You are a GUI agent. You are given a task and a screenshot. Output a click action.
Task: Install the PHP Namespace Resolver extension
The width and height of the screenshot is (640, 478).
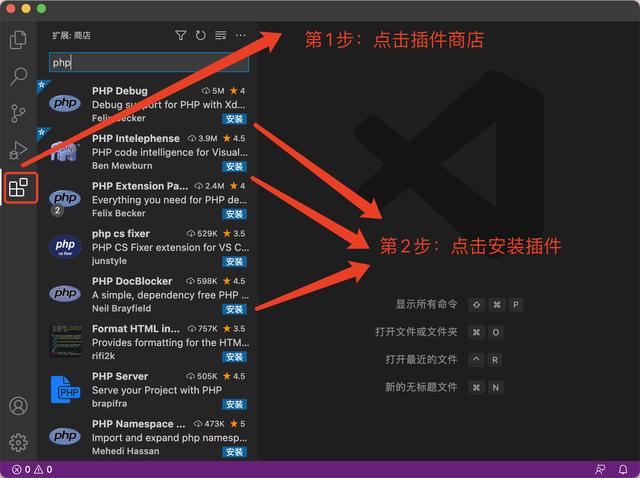point(234,452)
